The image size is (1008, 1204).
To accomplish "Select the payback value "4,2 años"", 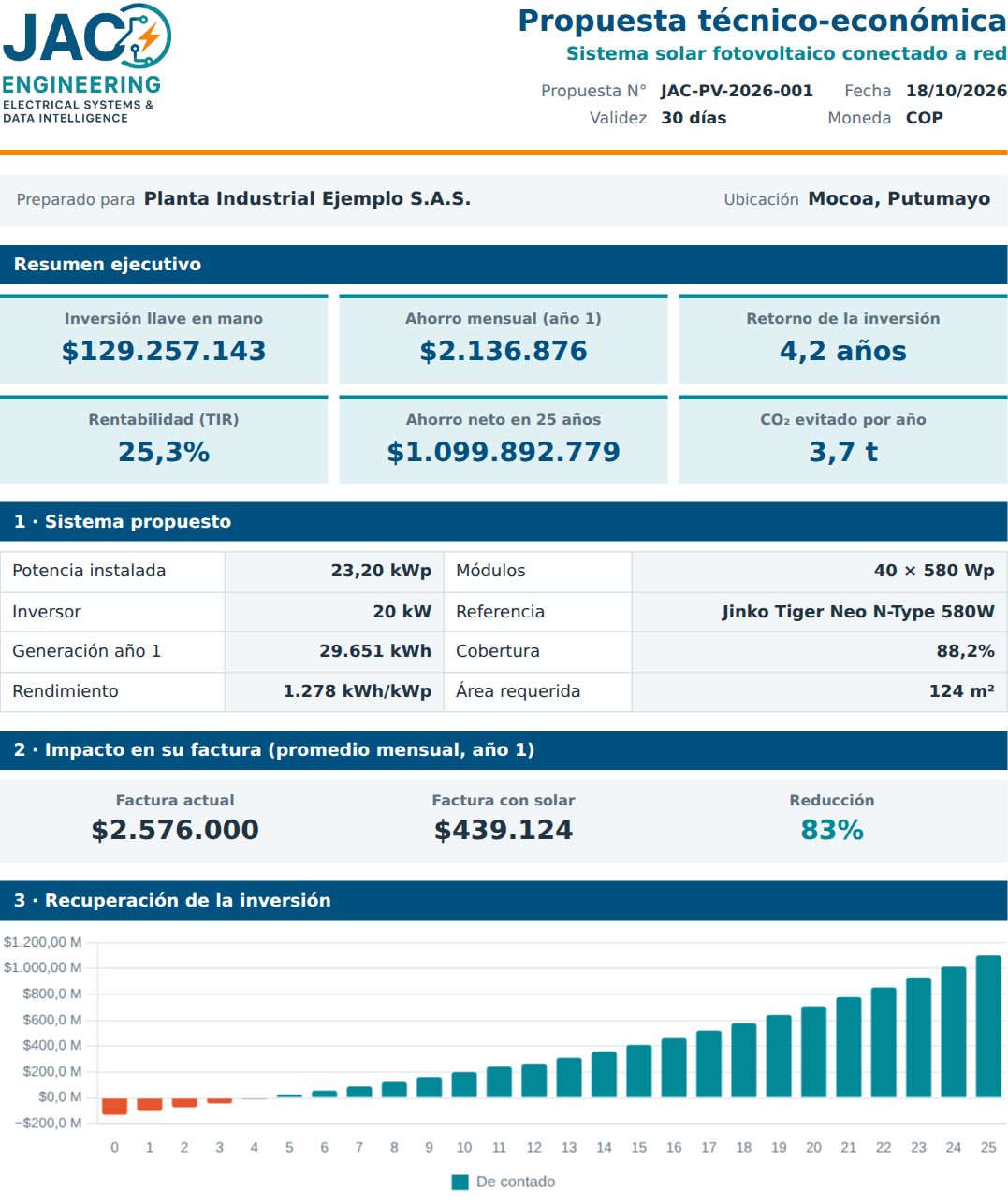I will pos(843,351).
